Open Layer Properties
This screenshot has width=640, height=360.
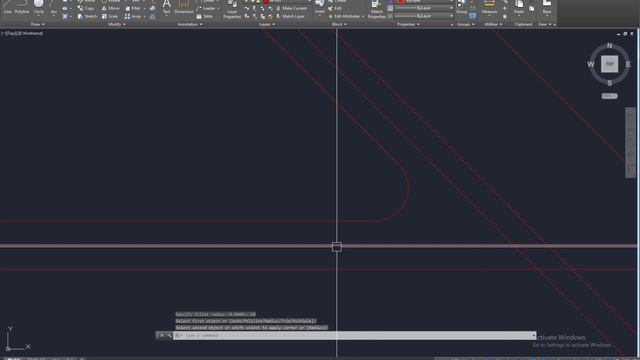click(x=232, y=9)
